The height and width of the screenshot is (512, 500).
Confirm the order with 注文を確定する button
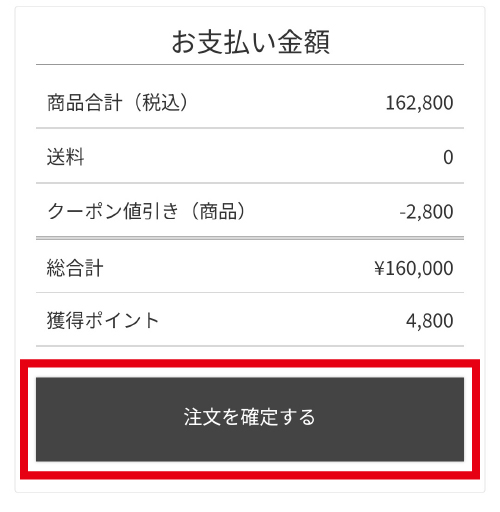(250, 419)
